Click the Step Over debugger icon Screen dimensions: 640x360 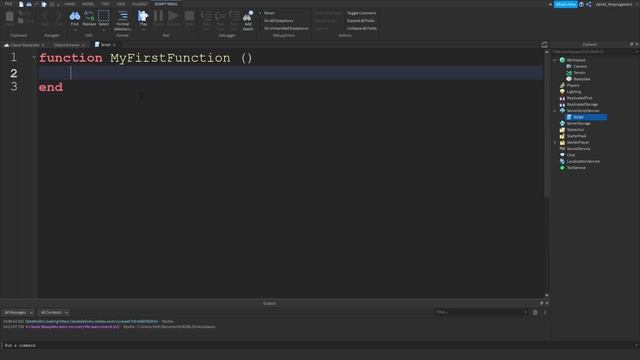point(220,16)
